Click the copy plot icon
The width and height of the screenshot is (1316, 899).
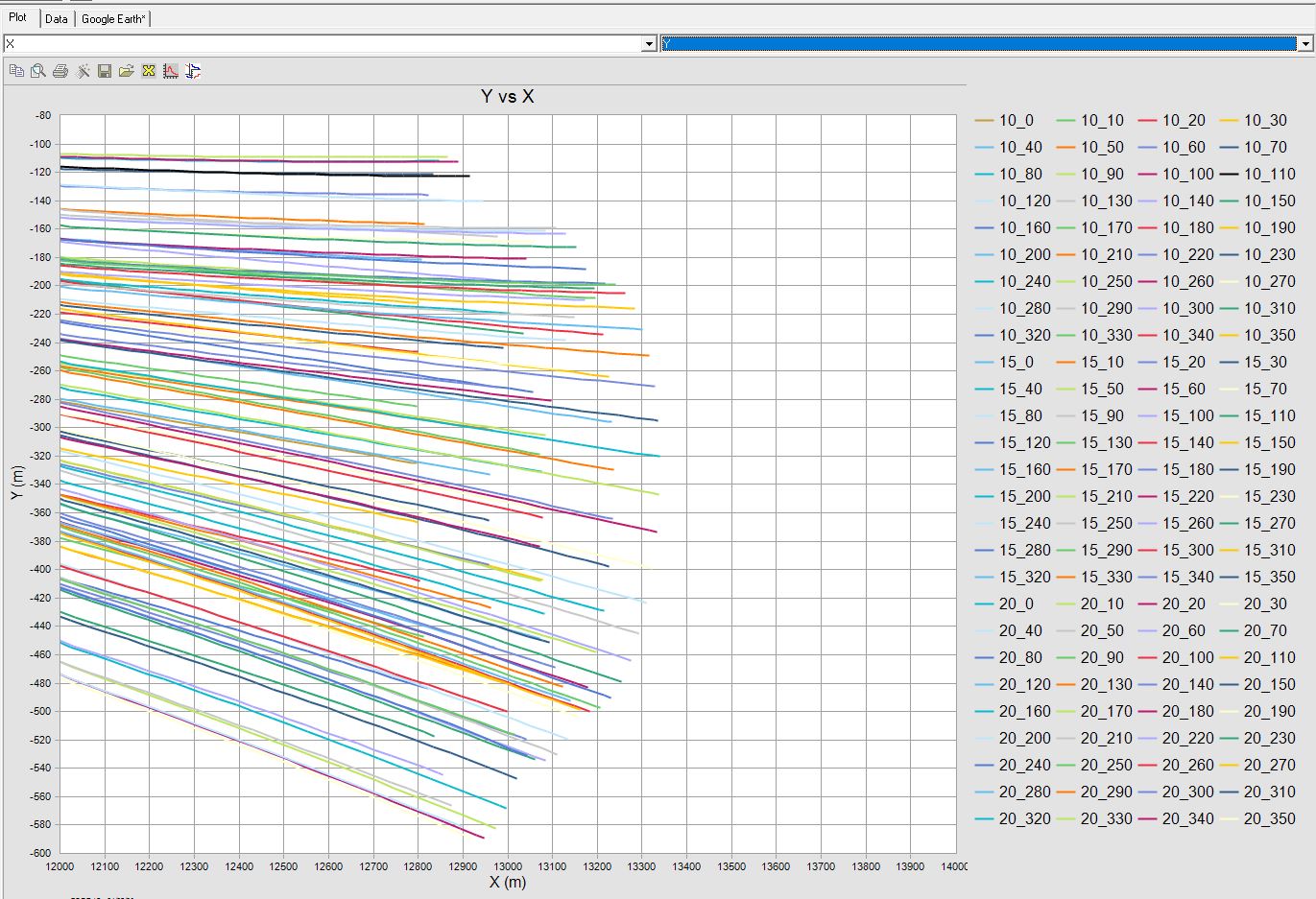pyautogui.click(x=16, y=71)
